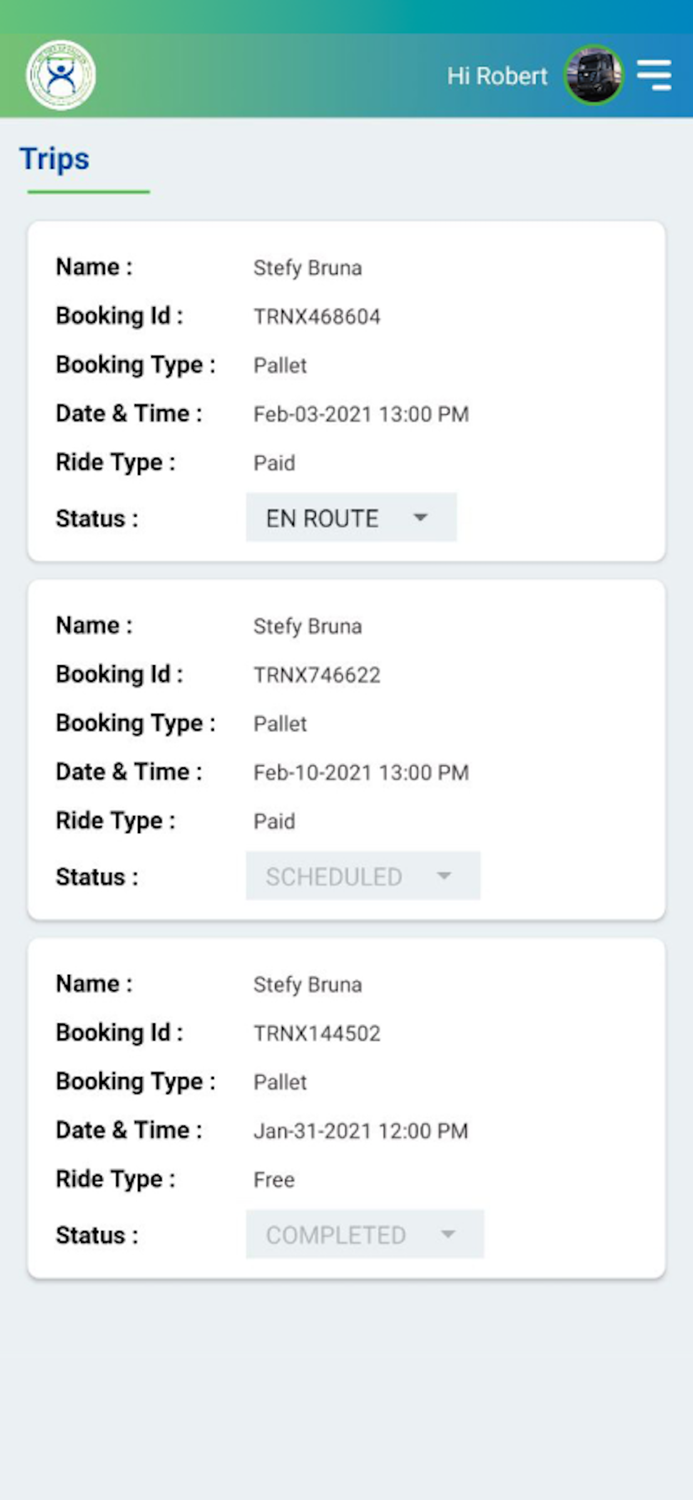
Task: Click the green underline below Trips
Action: coord(89,192)
